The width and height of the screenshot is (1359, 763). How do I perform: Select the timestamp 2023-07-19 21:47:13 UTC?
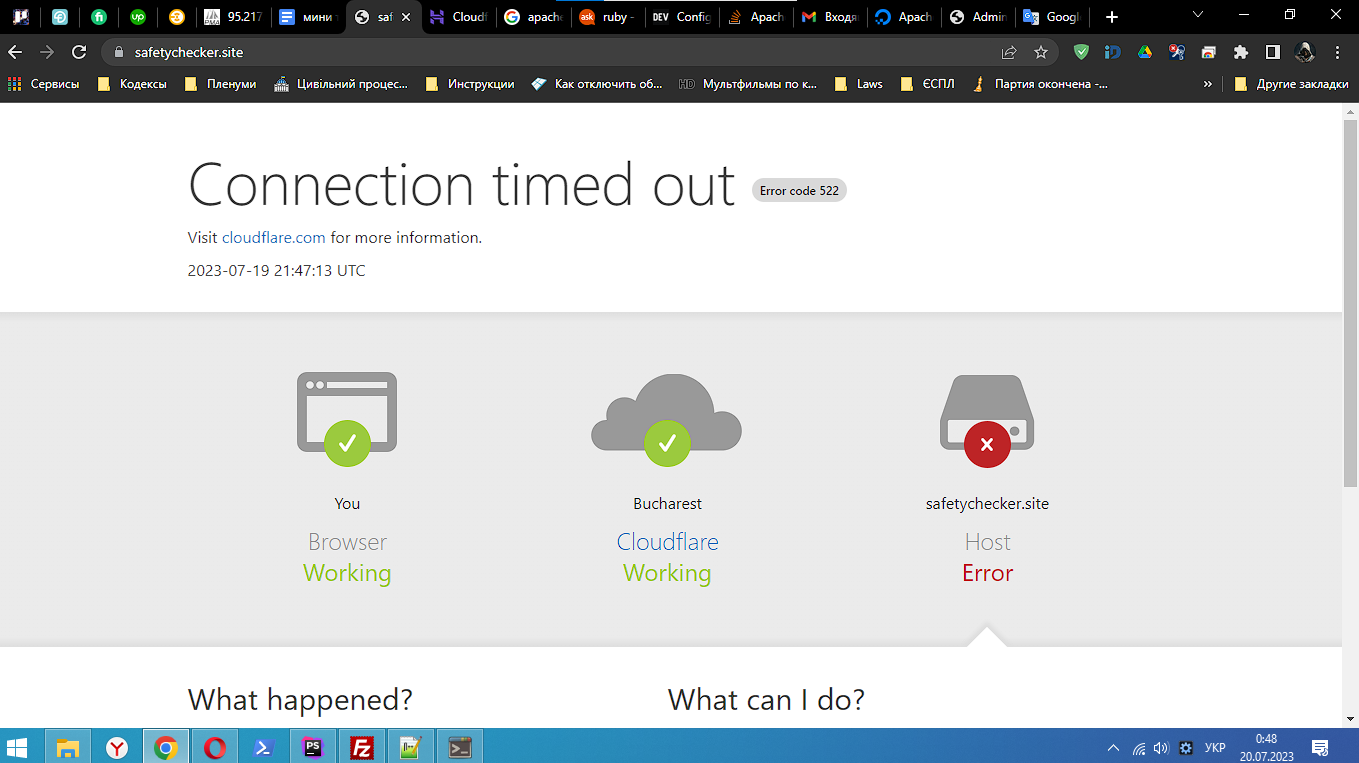(x=277, y=271)
